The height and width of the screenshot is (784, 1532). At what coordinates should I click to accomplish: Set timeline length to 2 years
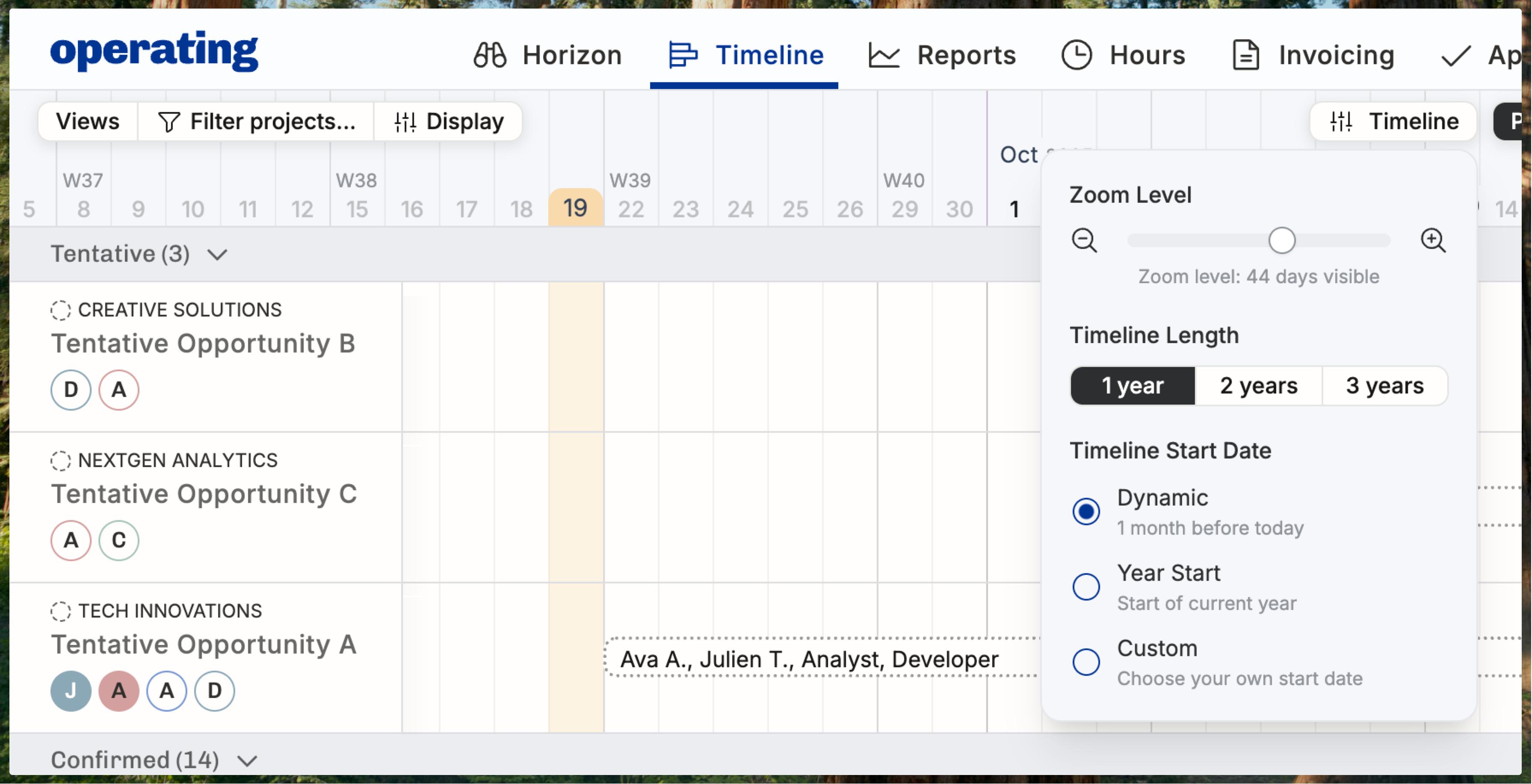tap(1258, 386)
